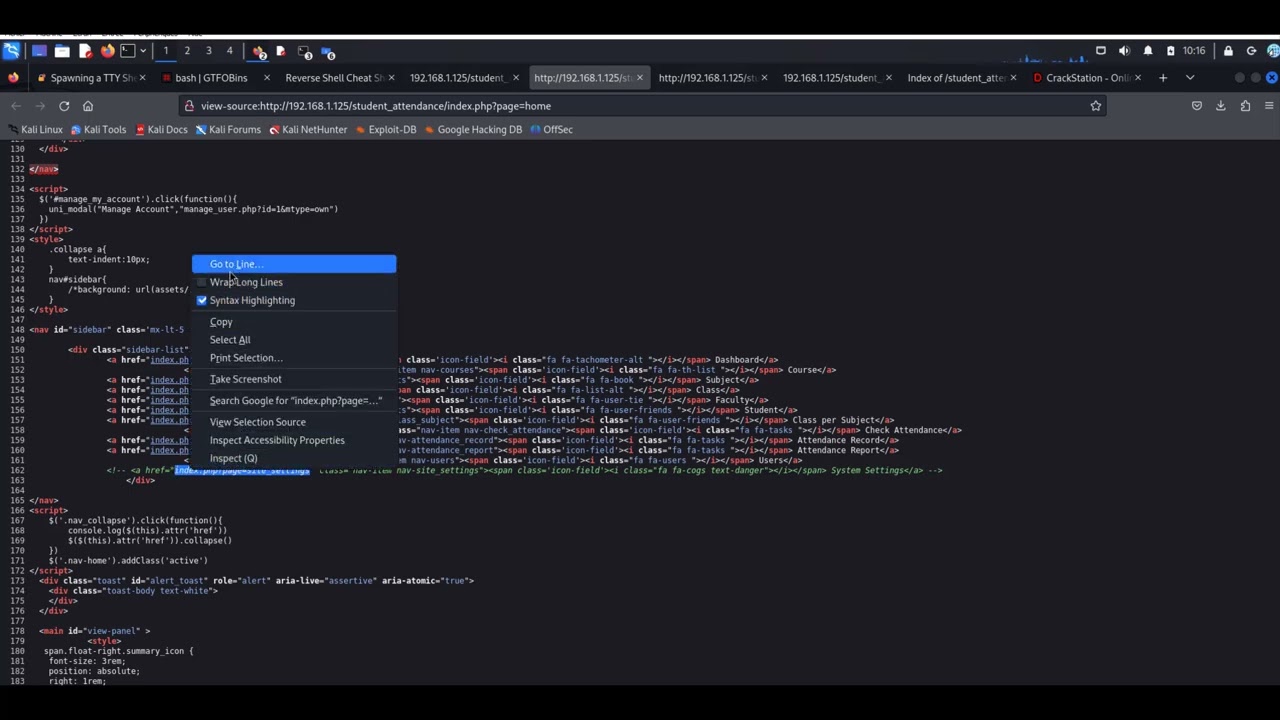Close the bash | GTFOBins tab

(x=267, y=78)
